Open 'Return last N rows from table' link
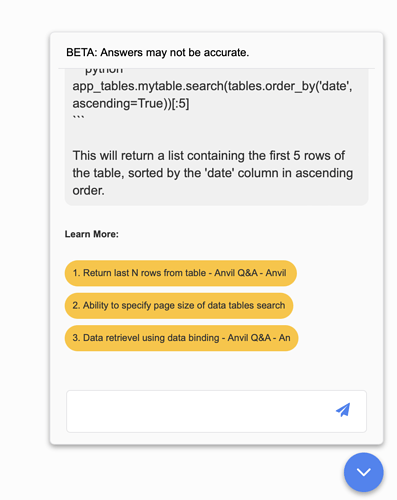The height and width of the screenshot is (500, 397). pyautogui.click(x=181, y=273)
